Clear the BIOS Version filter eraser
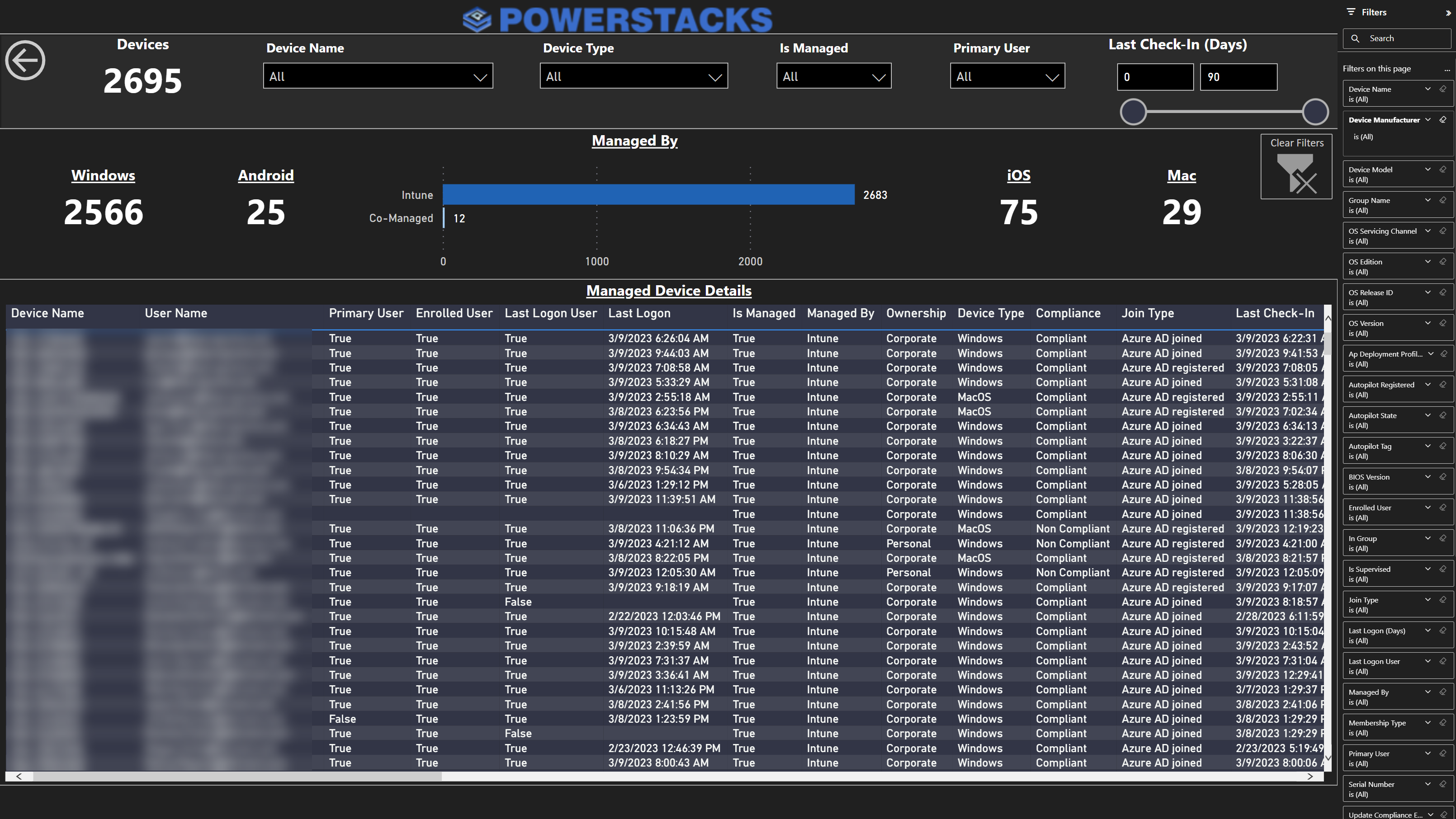The image size is (1456, 819). [x=1442, y=477]
